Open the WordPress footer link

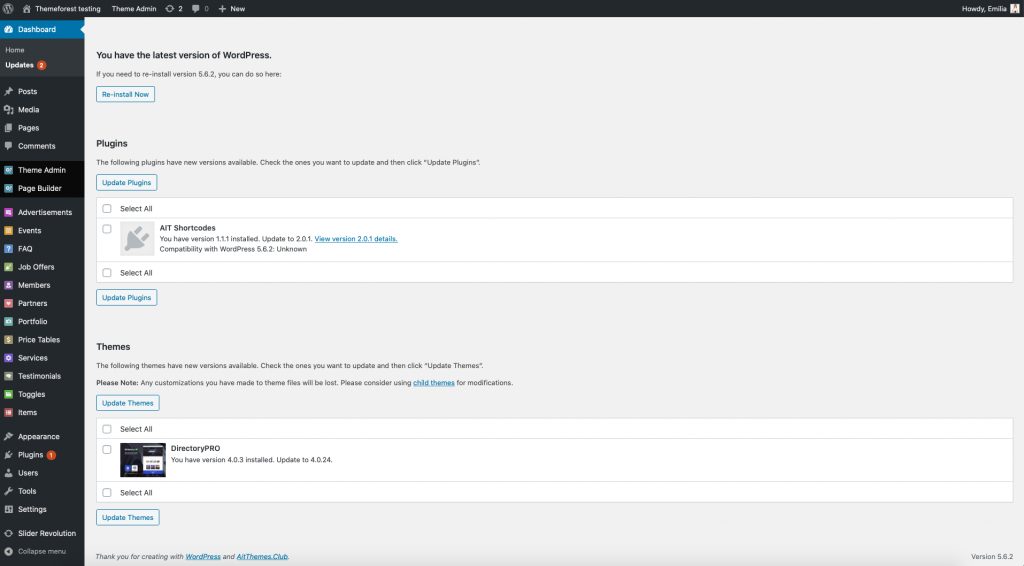(x=203, y=556)
